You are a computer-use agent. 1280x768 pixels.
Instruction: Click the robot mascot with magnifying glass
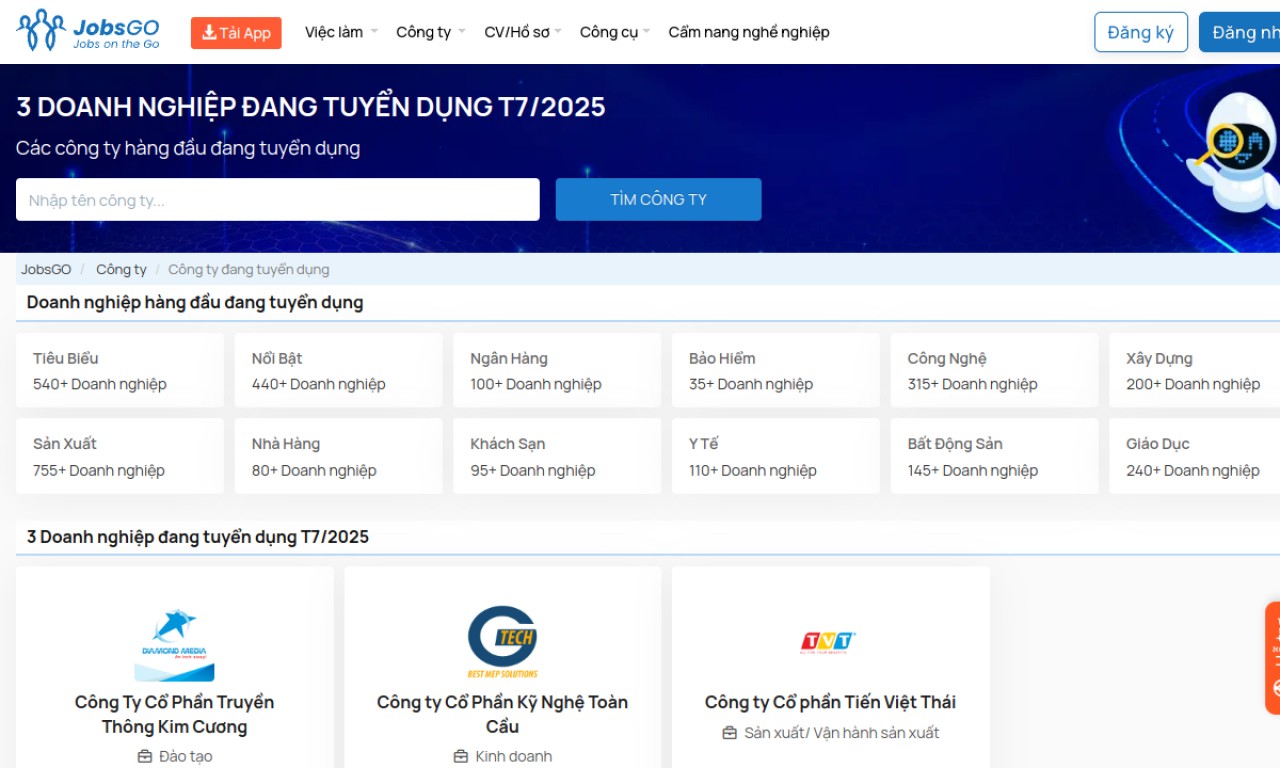[1232, 150]
